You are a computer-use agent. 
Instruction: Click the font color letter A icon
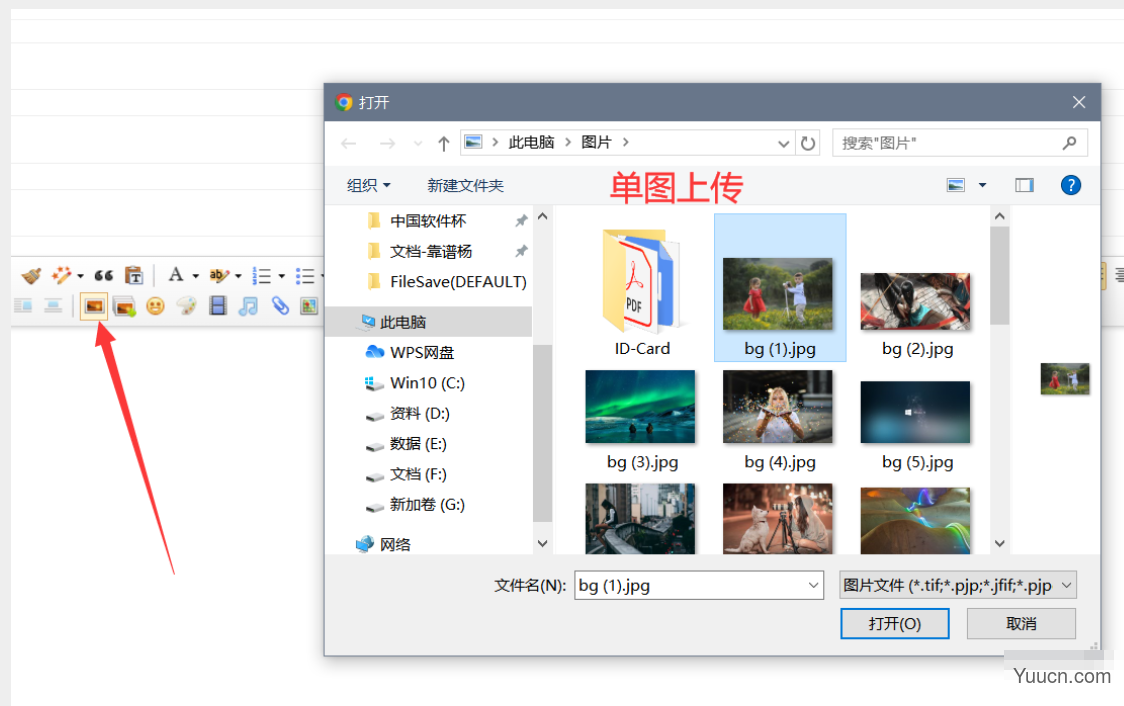pos(176,275)
